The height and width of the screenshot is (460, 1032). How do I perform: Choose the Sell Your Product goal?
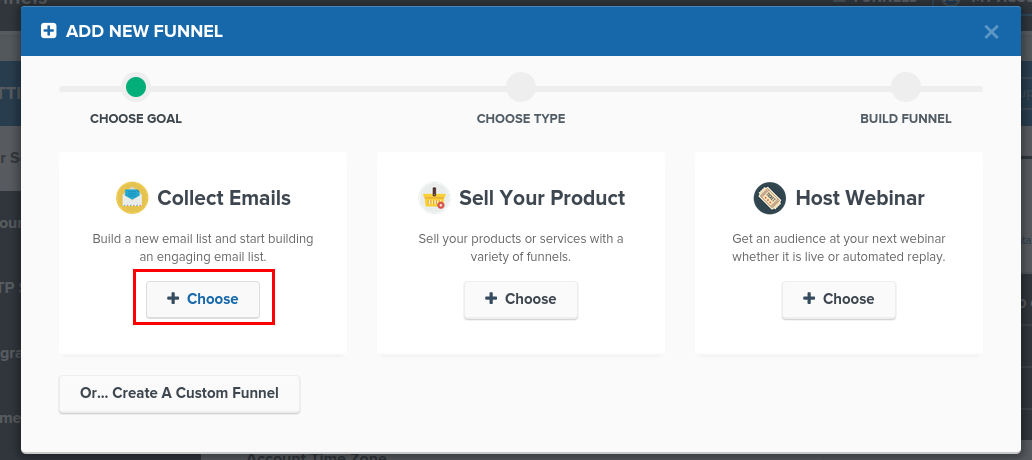pos(521,299)
